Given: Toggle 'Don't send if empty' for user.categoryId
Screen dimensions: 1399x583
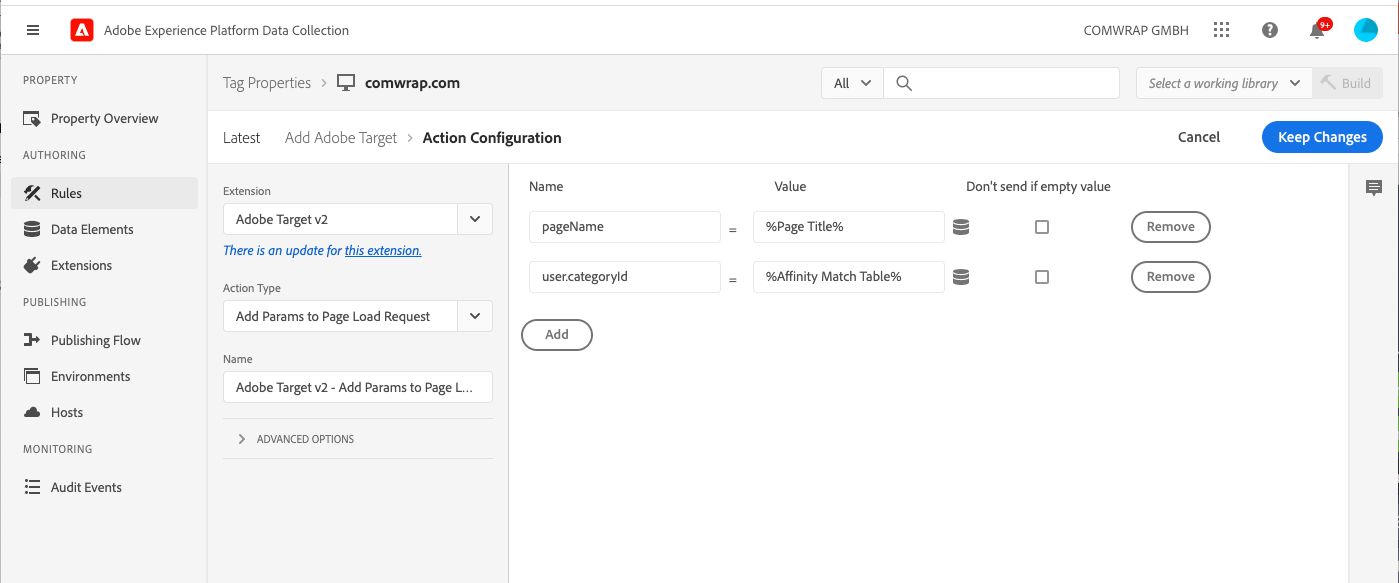Looking at the screenshot, I should click(1042, 277).
